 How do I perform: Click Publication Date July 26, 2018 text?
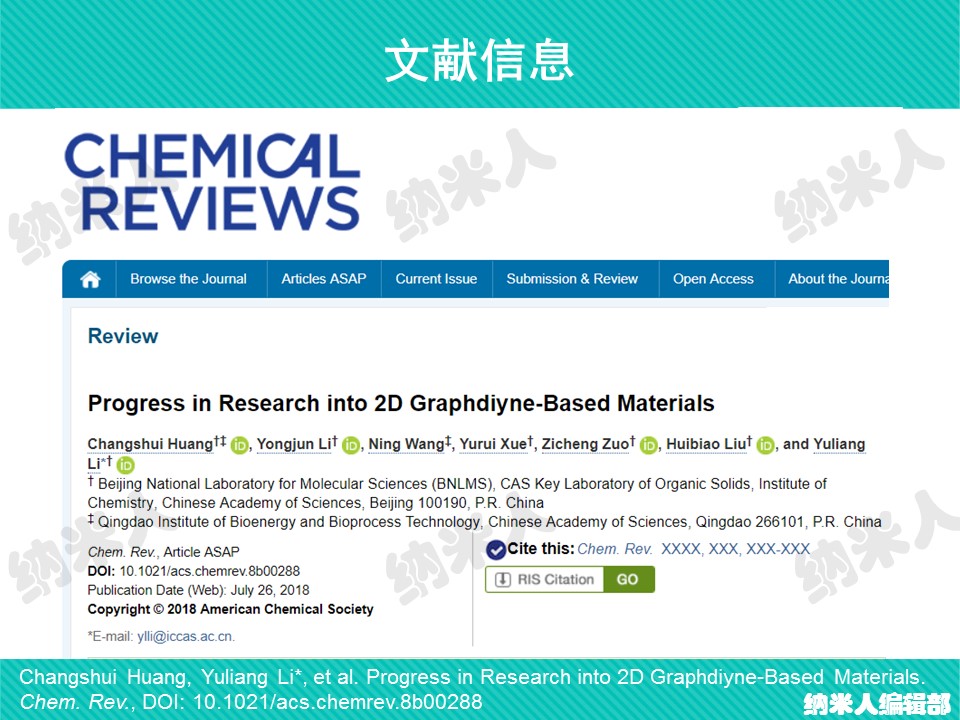pyautogui.click(x=198, y=590)
